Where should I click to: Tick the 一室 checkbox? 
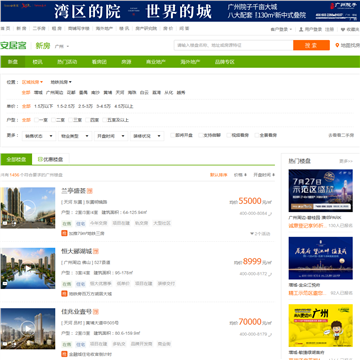[36, 120]
